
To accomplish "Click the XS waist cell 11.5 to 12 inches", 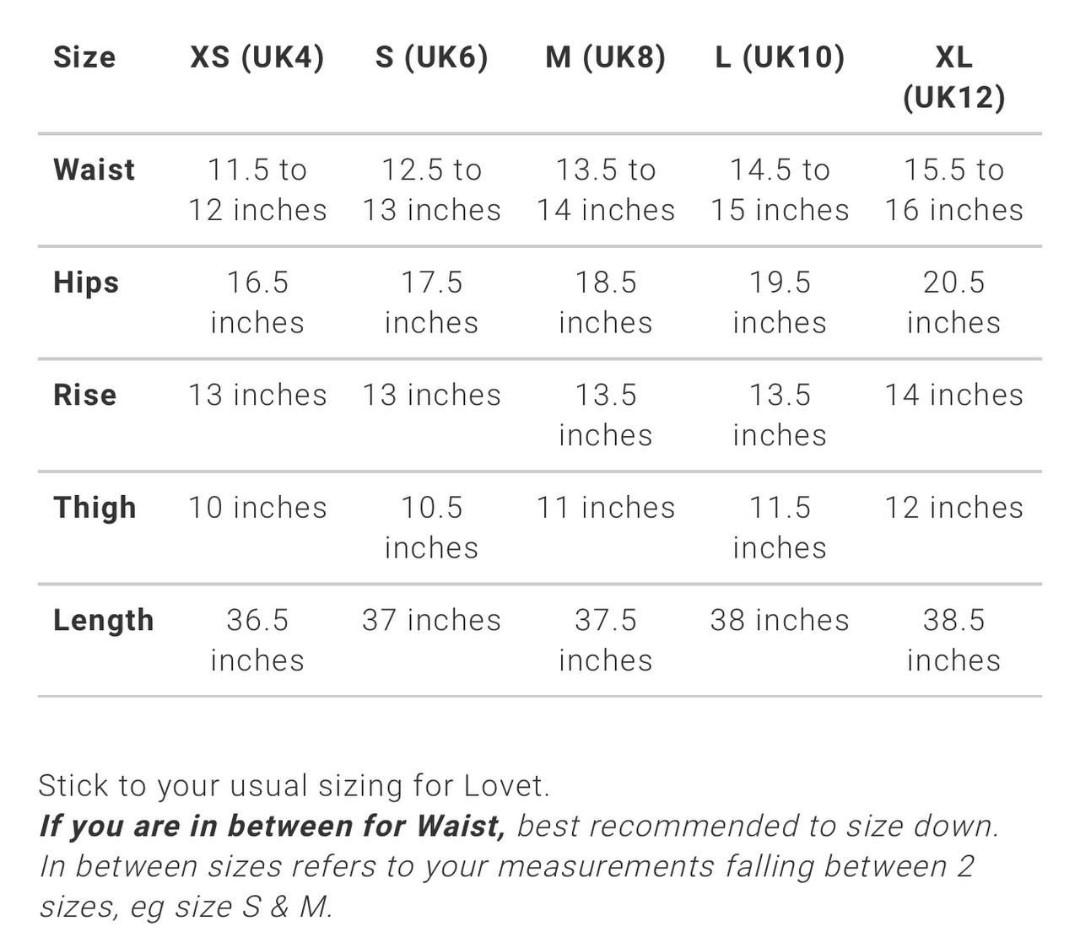I will click(x=257, y=189).
